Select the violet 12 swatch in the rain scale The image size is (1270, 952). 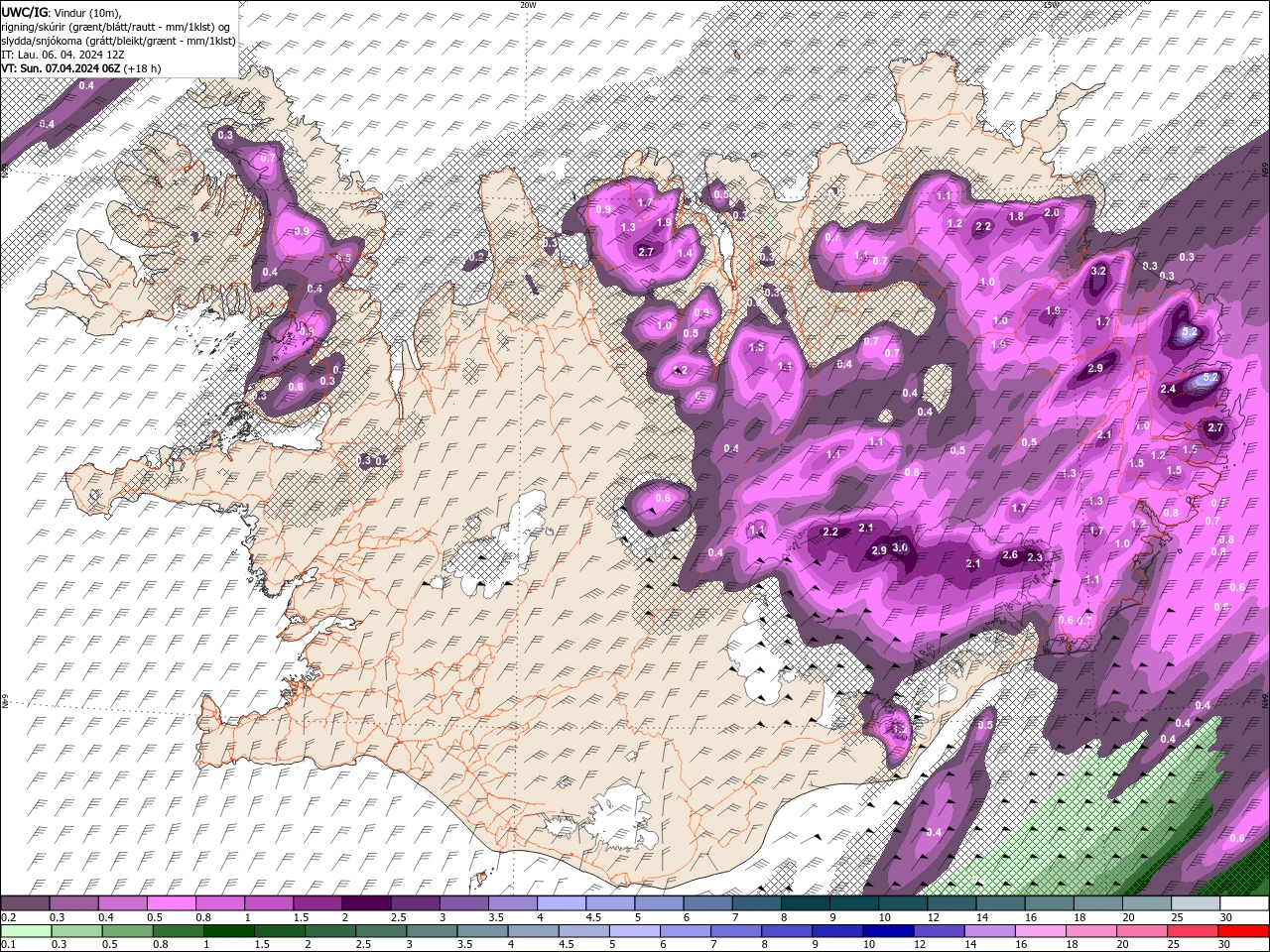pos(938,931)
